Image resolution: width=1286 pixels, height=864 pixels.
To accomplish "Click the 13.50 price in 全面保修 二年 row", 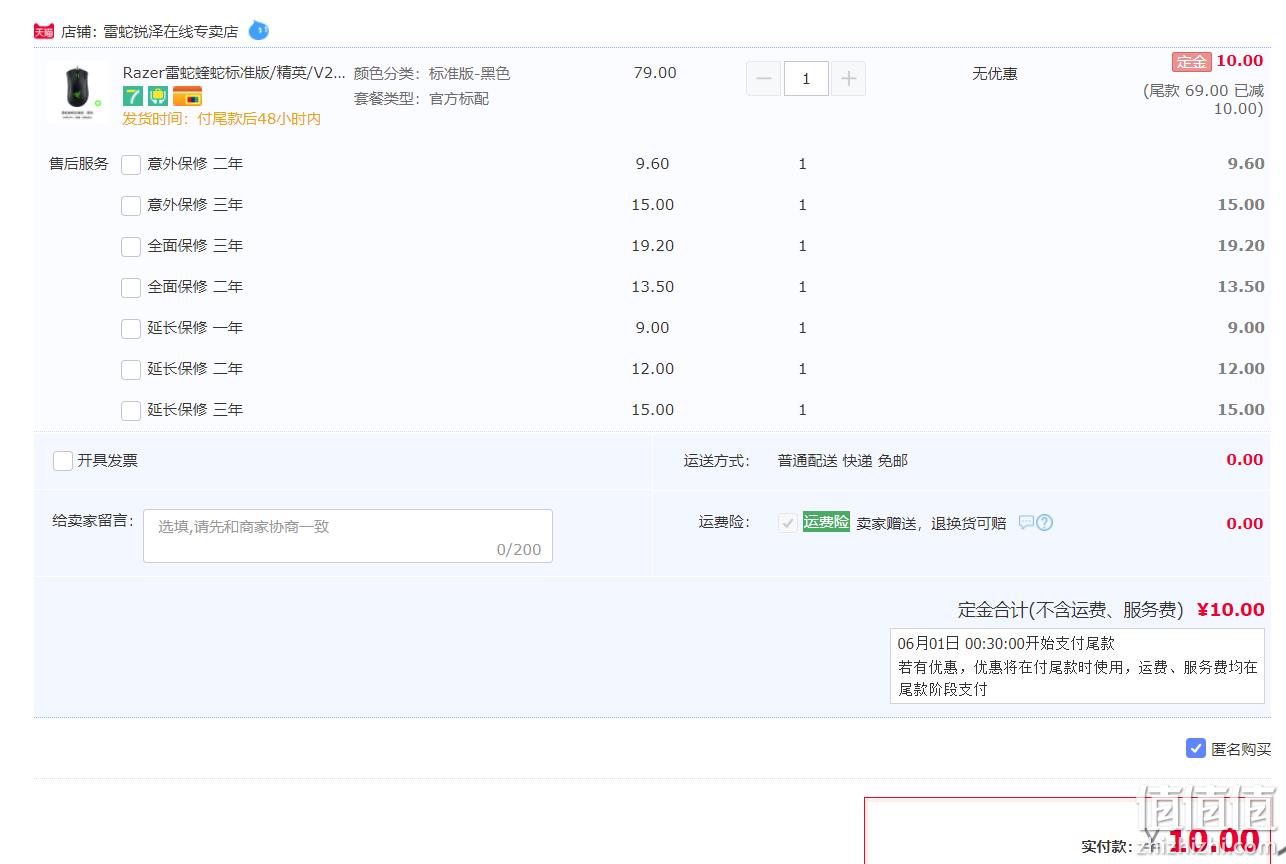I will (x=653, y=287).
